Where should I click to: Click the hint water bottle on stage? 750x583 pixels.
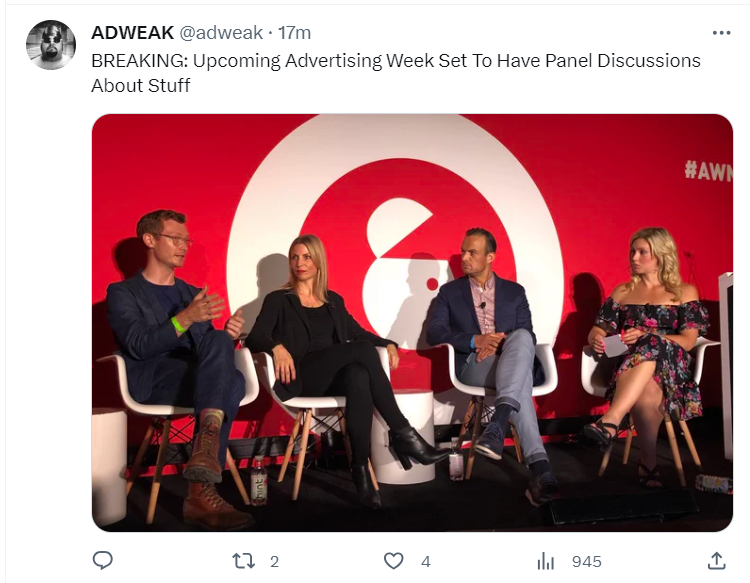(259, 481)
